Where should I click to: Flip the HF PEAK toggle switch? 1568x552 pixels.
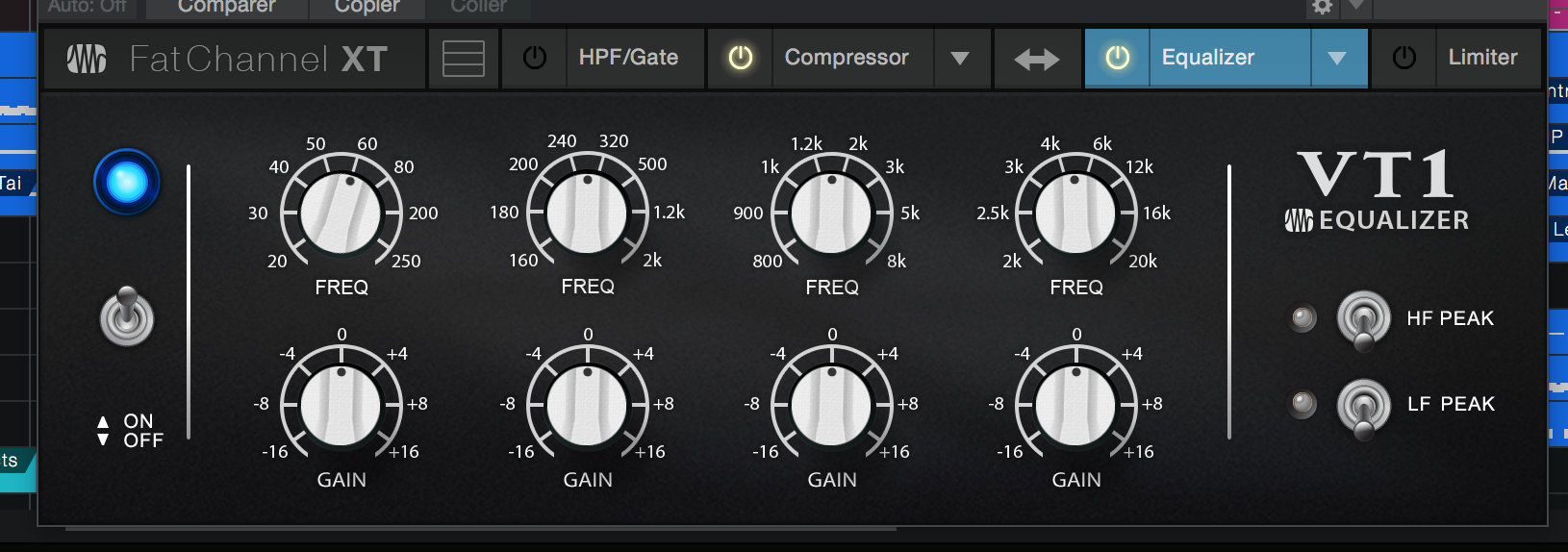coord(1364,319)
